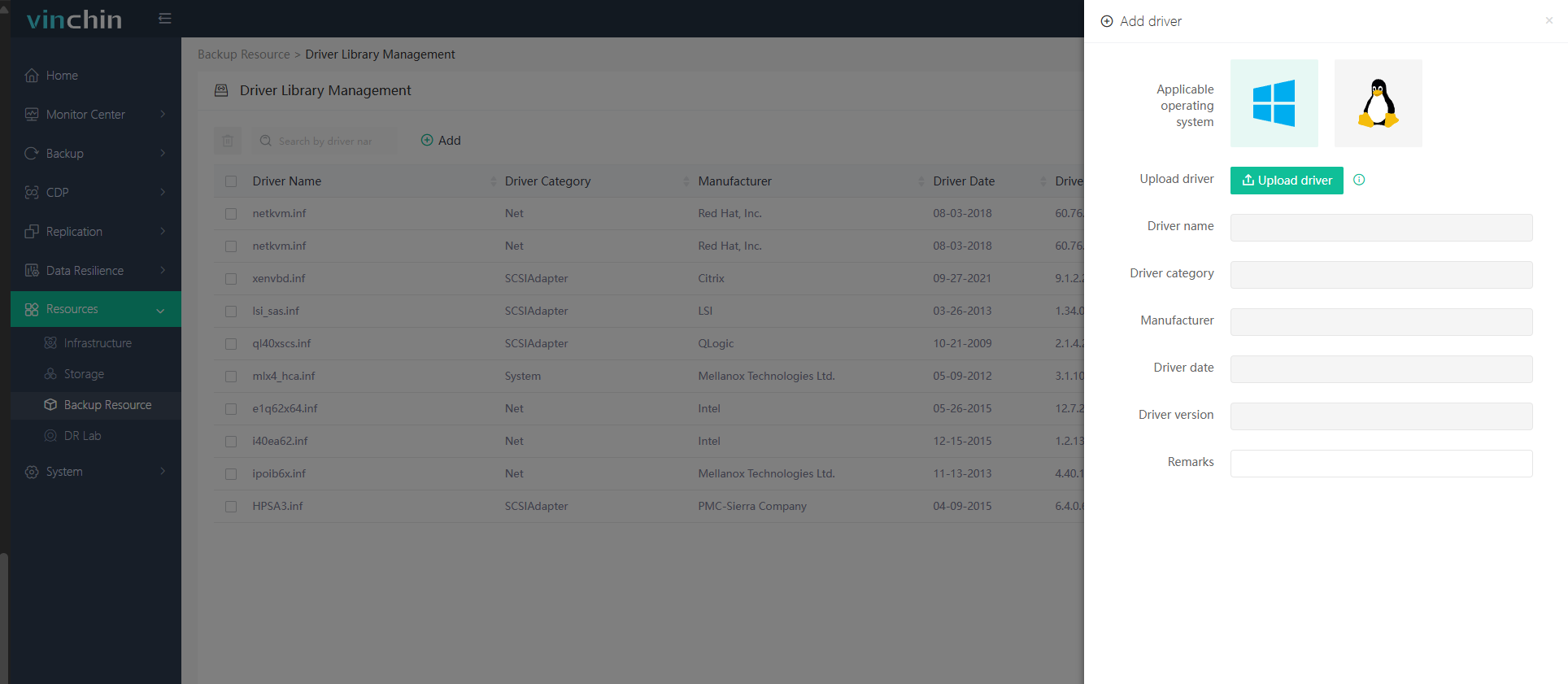Sort table by Driver Date column

1043,181
